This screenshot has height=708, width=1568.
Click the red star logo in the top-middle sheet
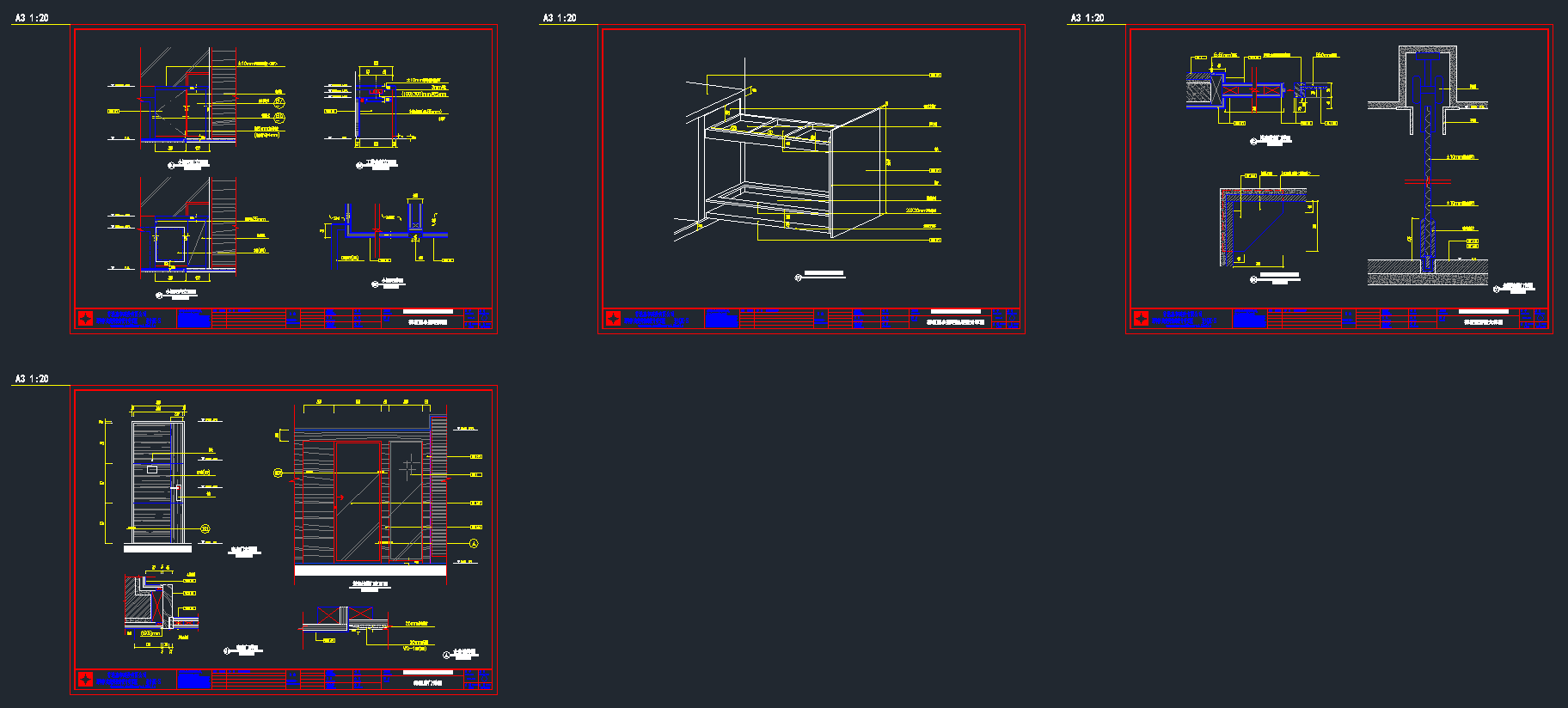613,320
